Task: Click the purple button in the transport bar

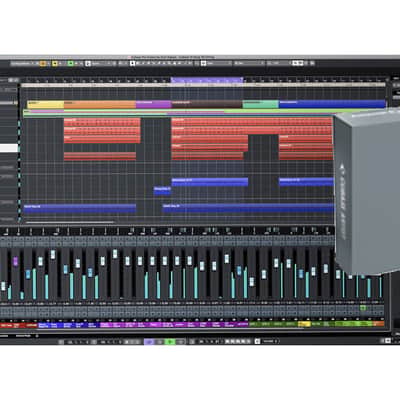Action: [x=150, y=342]
